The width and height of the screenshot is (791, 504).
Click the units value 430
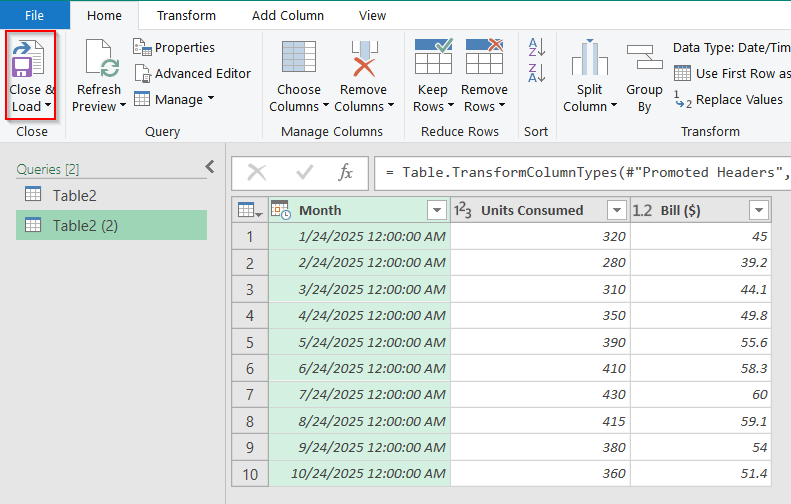coord(540,395)
